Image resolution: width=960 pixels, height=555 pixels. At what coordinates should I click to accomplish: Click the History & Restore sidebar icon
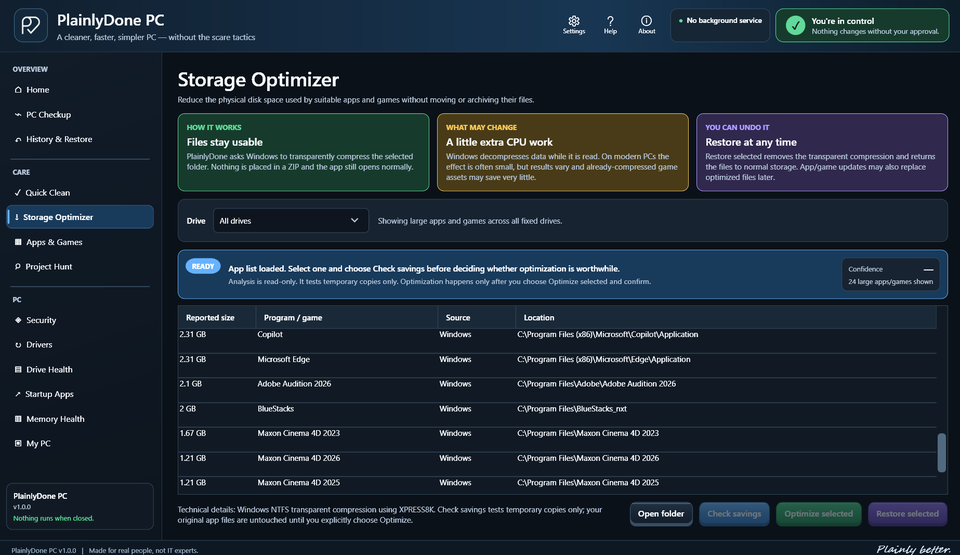tap(18, 140)
